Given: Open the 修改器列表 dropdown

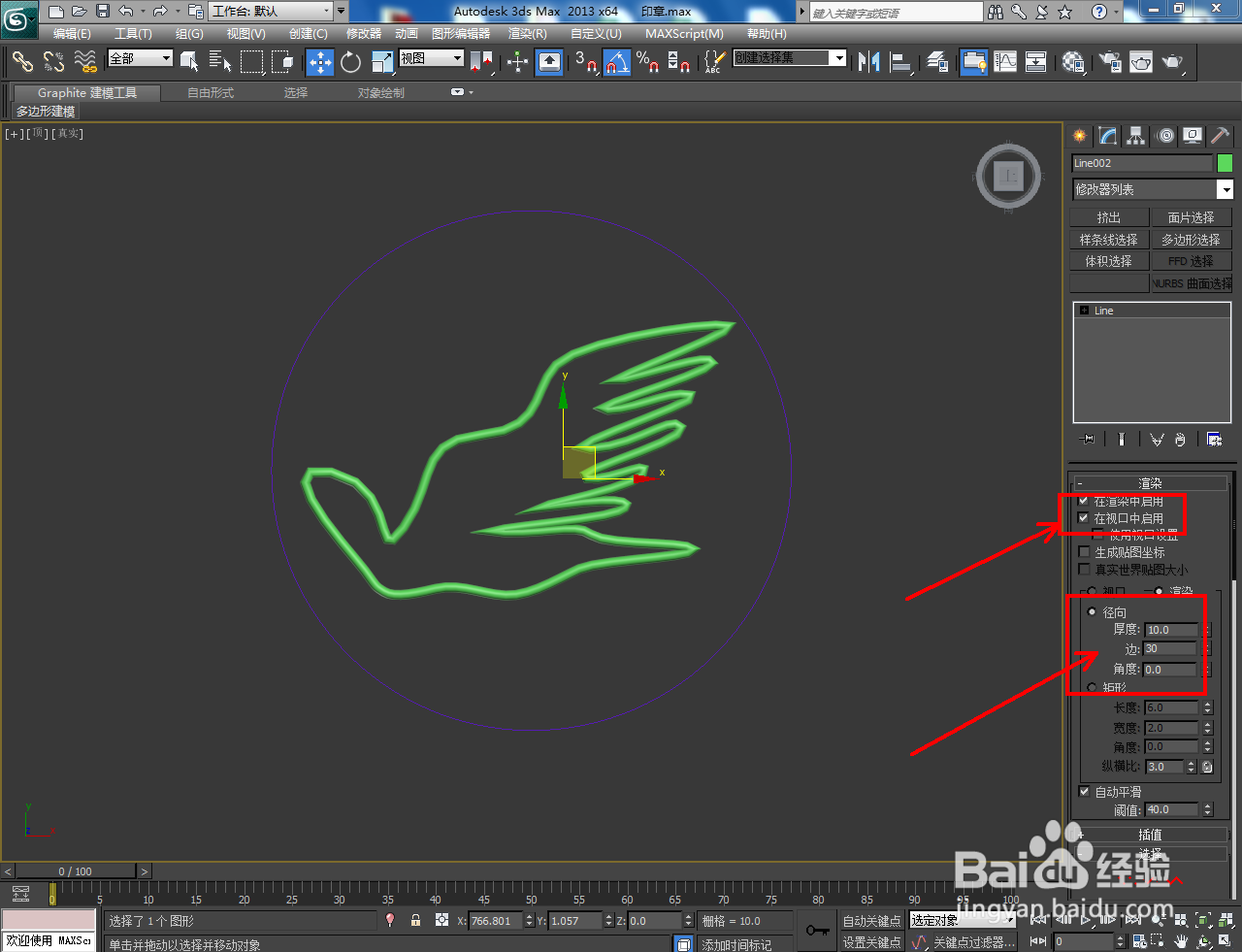Looking at the screenshot, I should 1225,188.
